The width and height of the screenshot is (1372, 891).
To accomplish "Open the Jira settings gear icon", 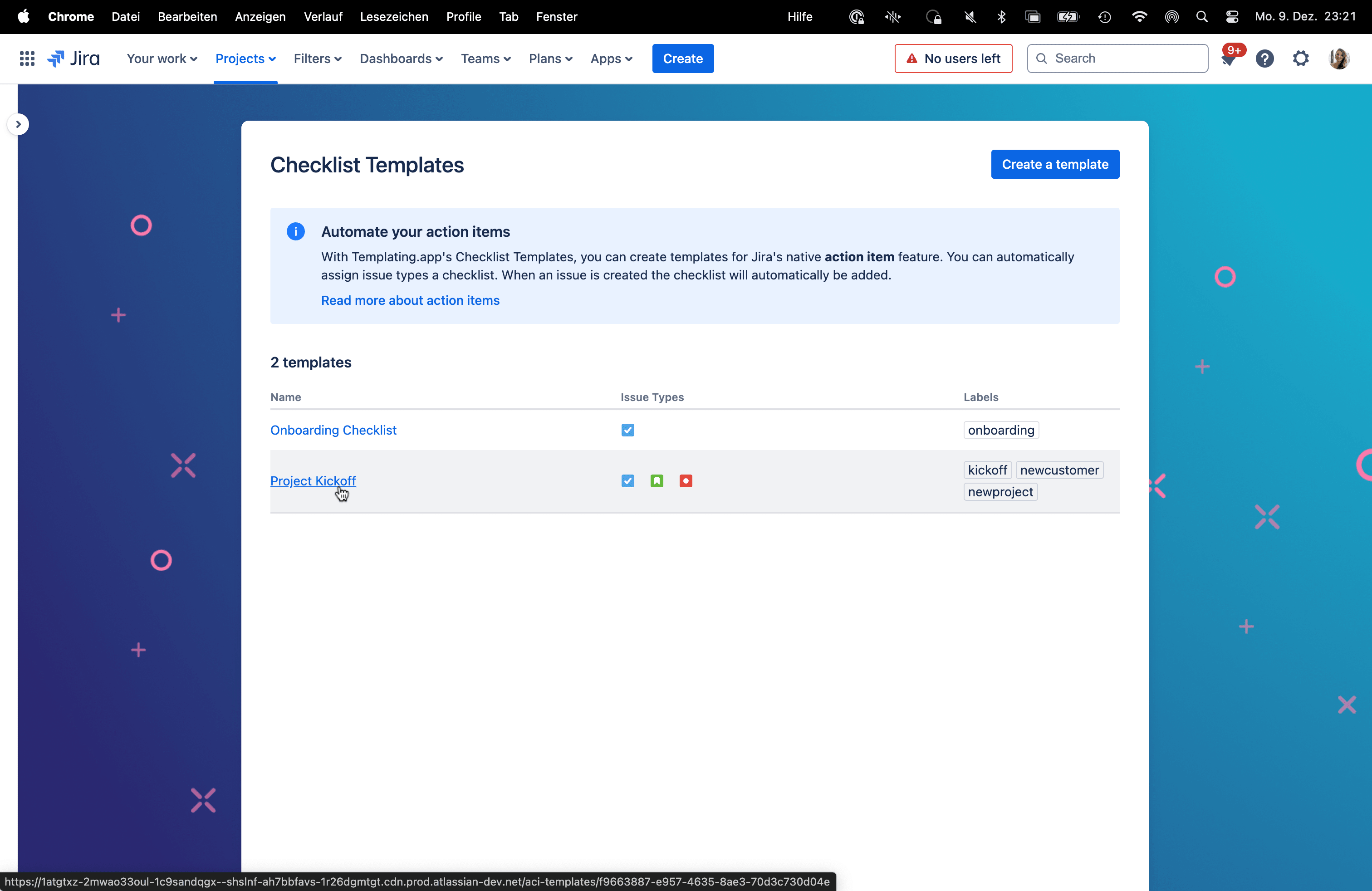I will tap(1300, 58).
